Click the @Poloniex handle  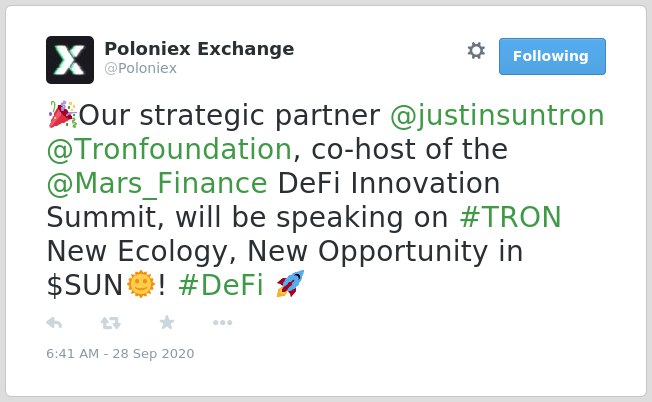point(141,68)
